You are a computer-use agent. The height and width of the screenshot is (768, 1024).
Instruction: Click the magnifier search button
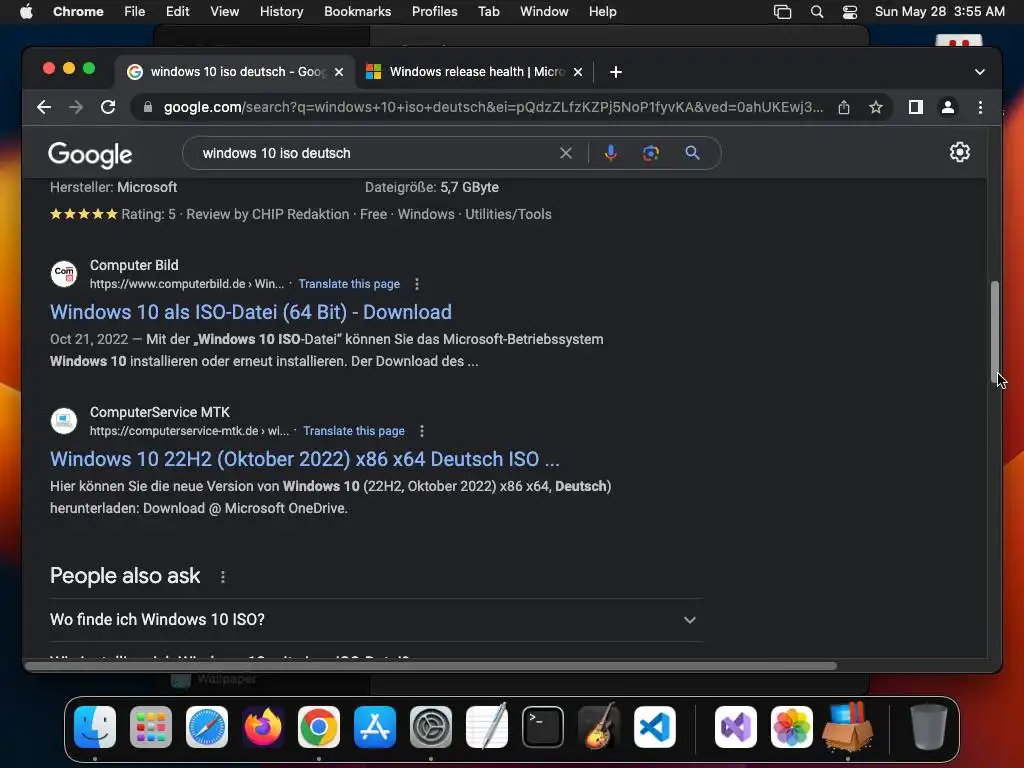coord(692,153)
